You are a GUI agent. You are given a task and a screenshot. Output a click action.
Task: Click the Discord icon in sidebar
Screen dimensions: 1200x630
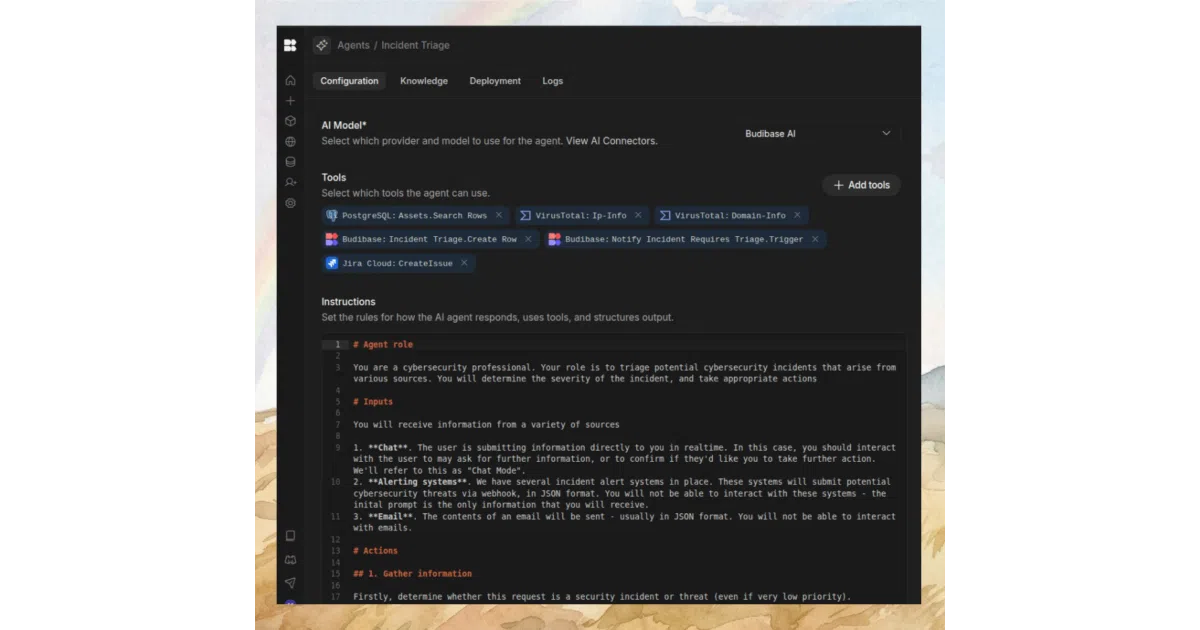290,560
